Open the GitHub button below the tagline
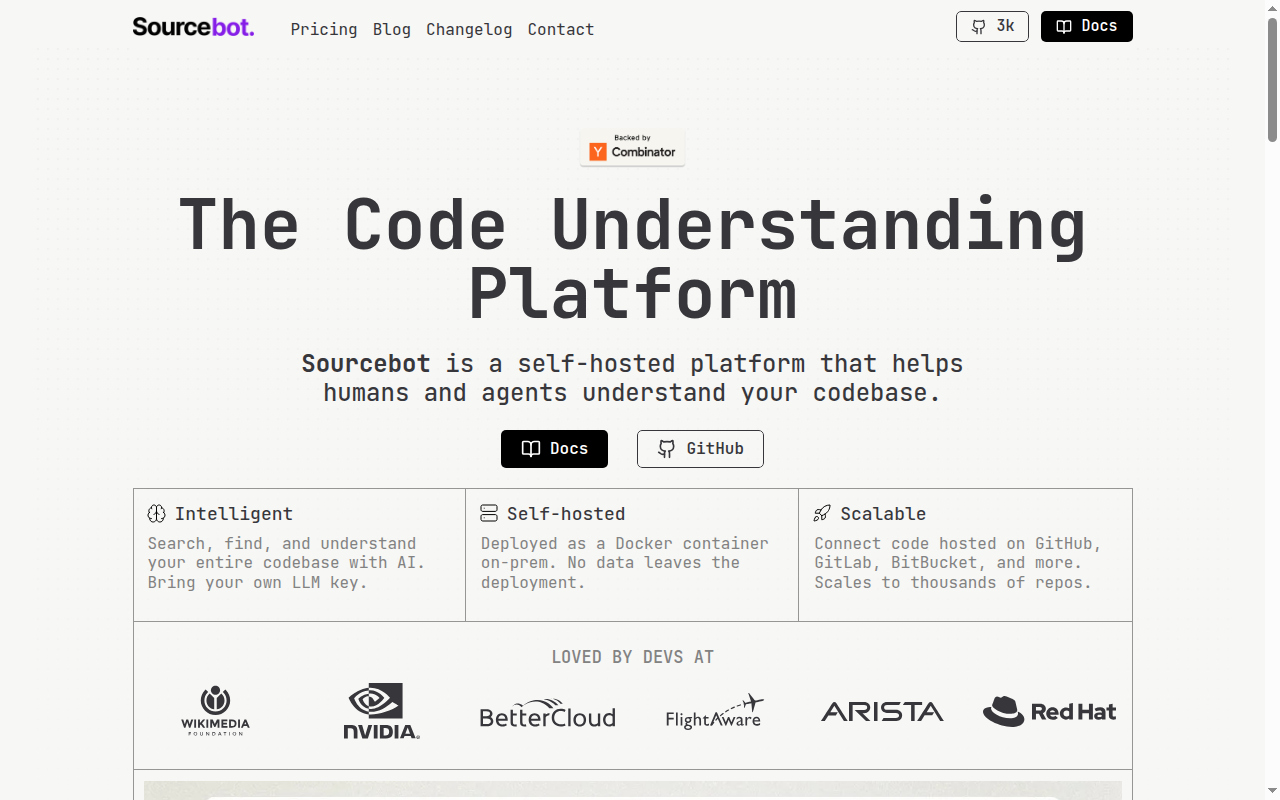Image resolution: width=1280 pixels, height=800 pixels. pyautogui.click(x=700, y=449)
